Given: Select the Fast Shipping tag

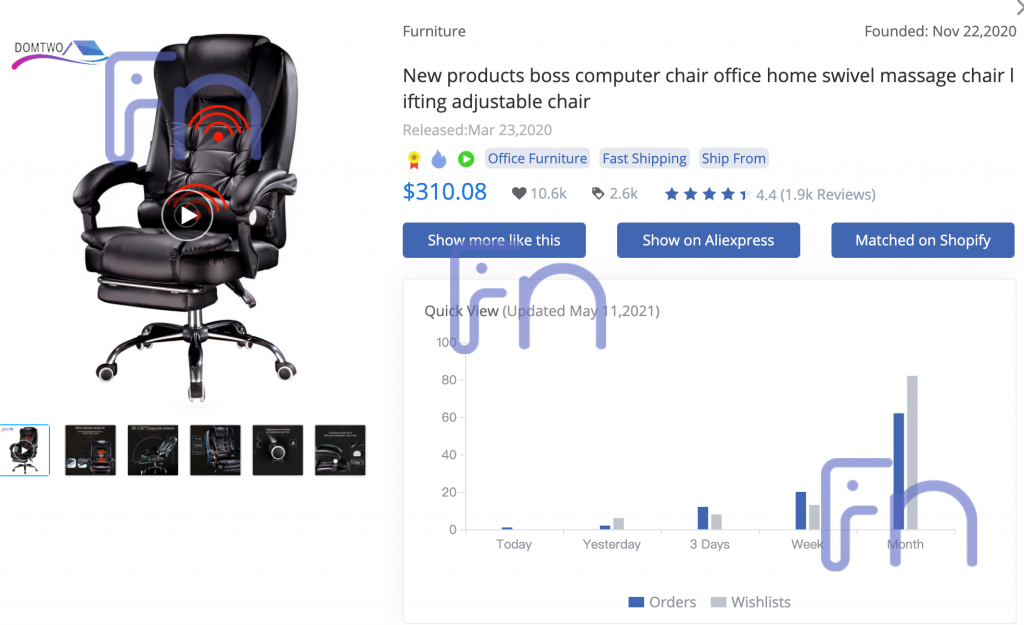Looking at the screenshot, I should (x=645, y=159).
